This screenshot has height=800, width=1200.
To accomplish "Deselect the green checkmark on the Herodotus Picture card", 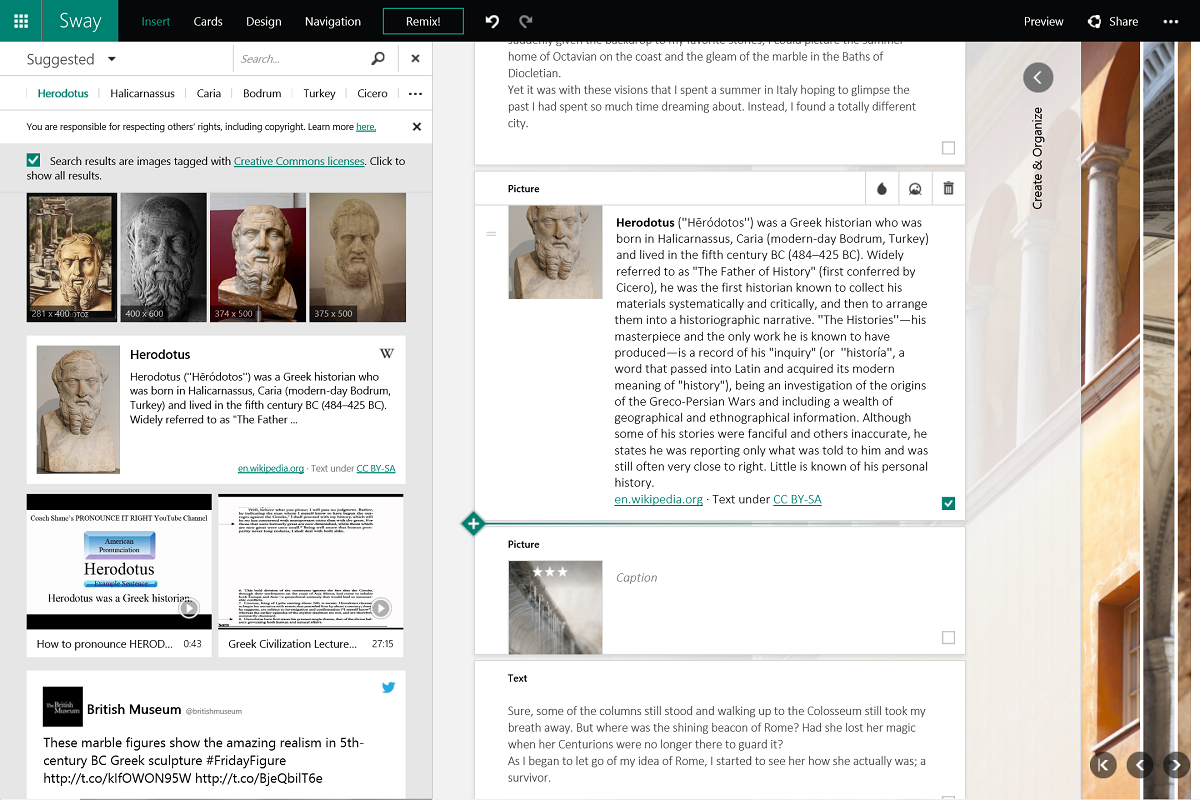I will [948, 504].
